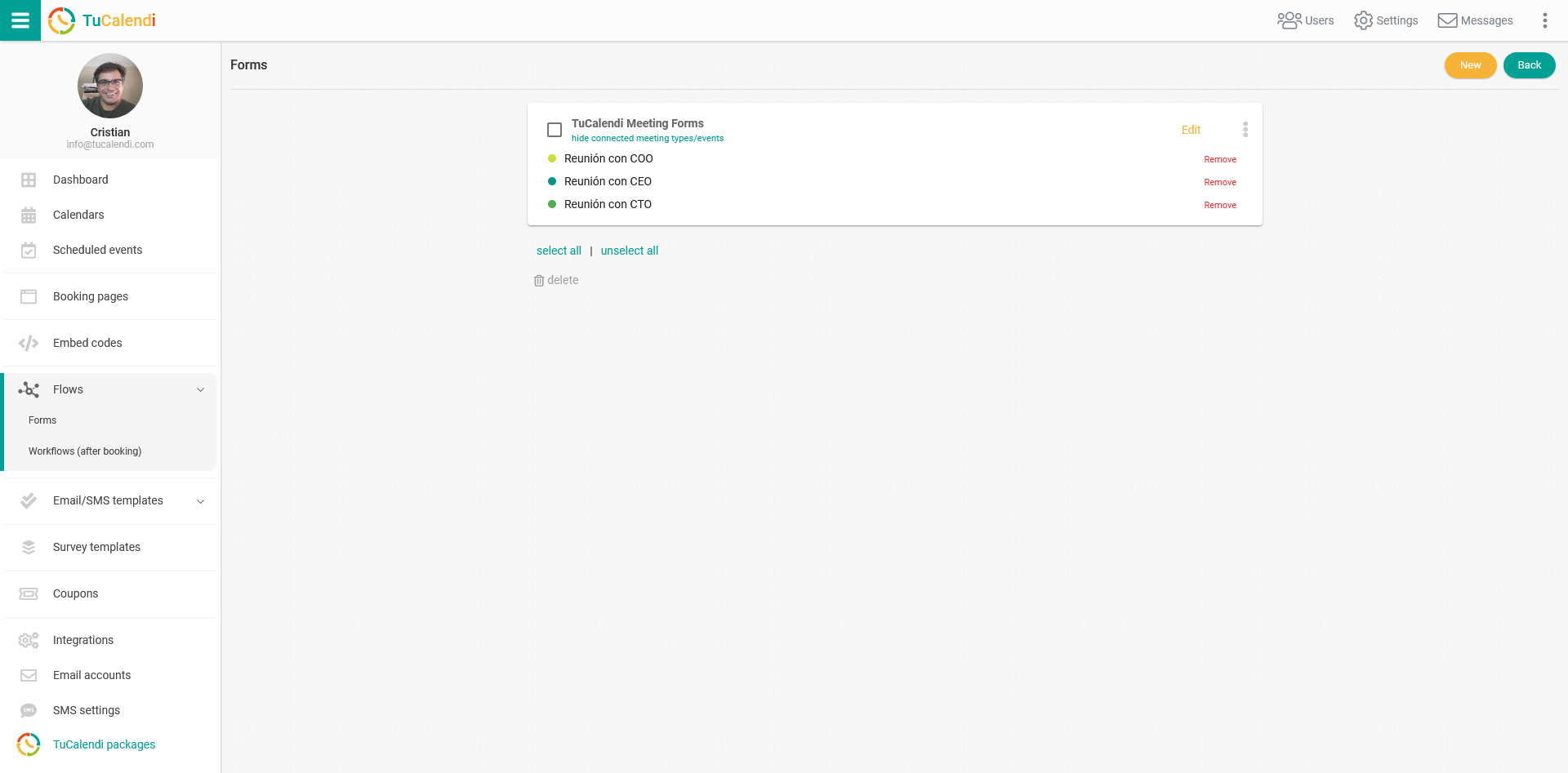Viewport: 1568px width, 773px height.
Task: Open TuCalendi packages link
Action: point(104,744)
